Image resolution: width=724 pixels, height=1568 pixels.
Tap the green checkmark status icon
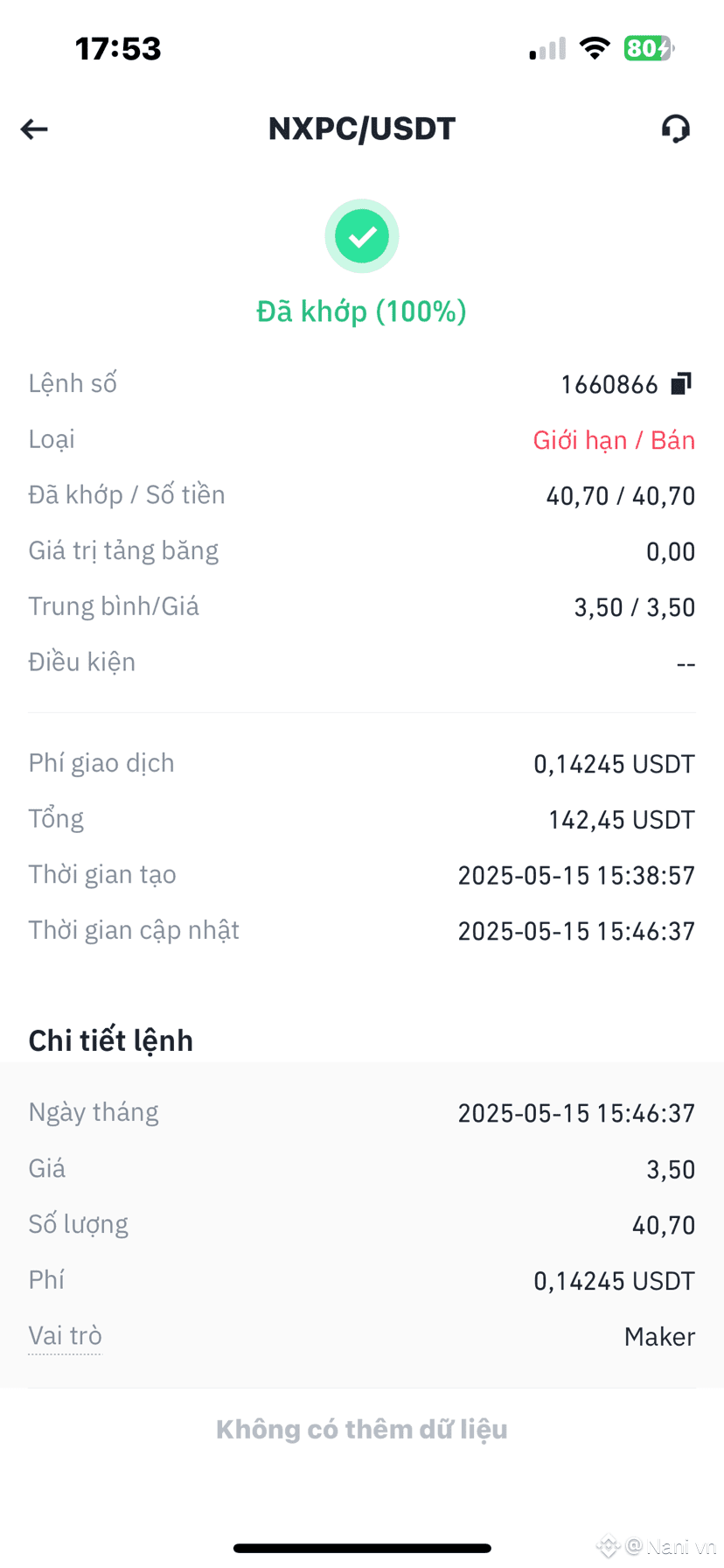(362, 236)
